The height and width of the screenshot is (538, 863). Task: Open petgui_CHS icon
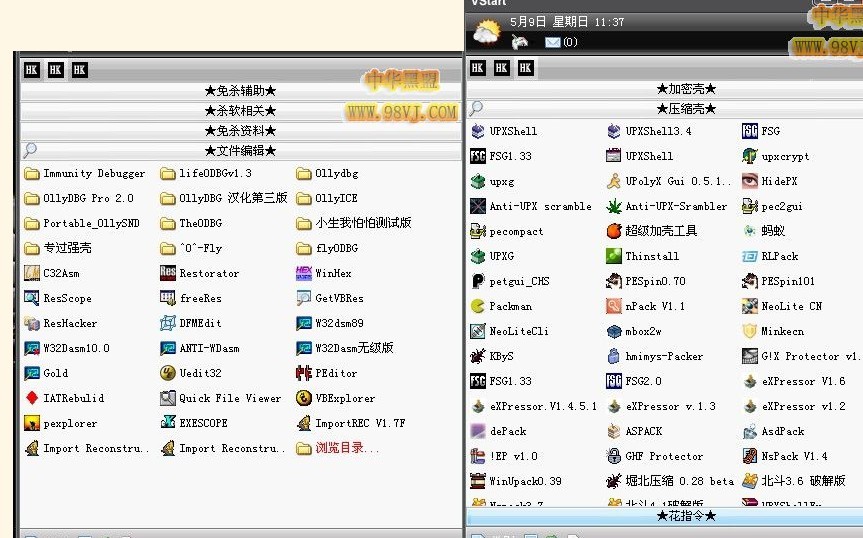(x=478, y=281)
